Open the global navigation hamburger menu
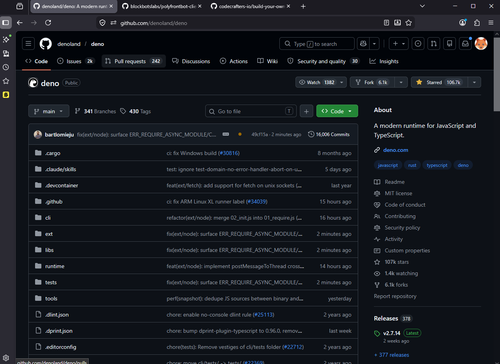This screenshot has width=500, height=364. (x=28, y=44)
